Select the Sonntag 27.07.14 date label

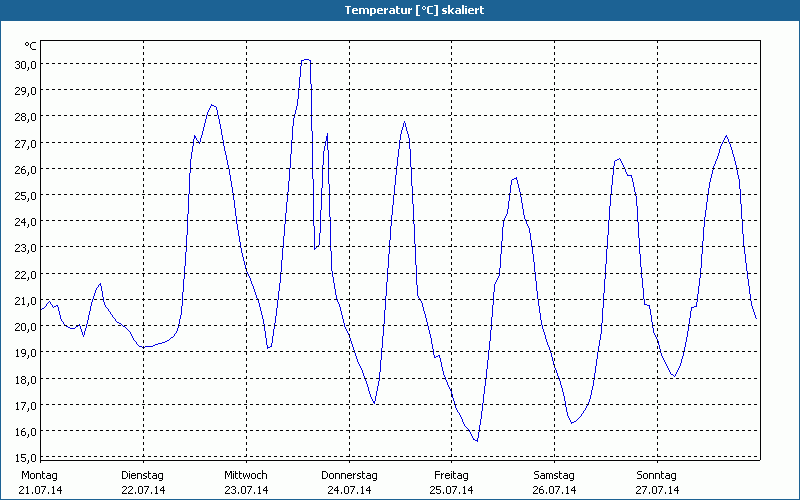(x=657, y=483)
